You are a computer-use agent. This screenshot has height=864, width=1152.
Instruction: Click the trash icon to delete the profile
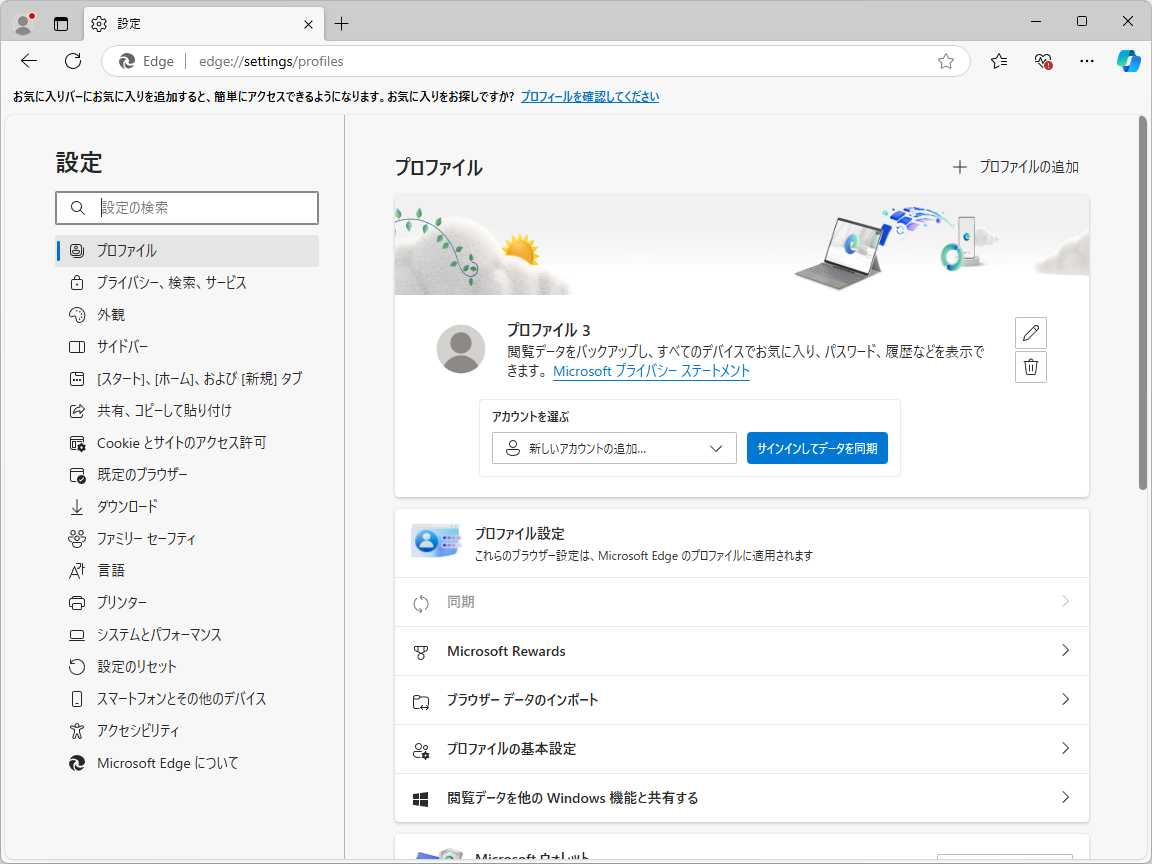[1030, 366]
